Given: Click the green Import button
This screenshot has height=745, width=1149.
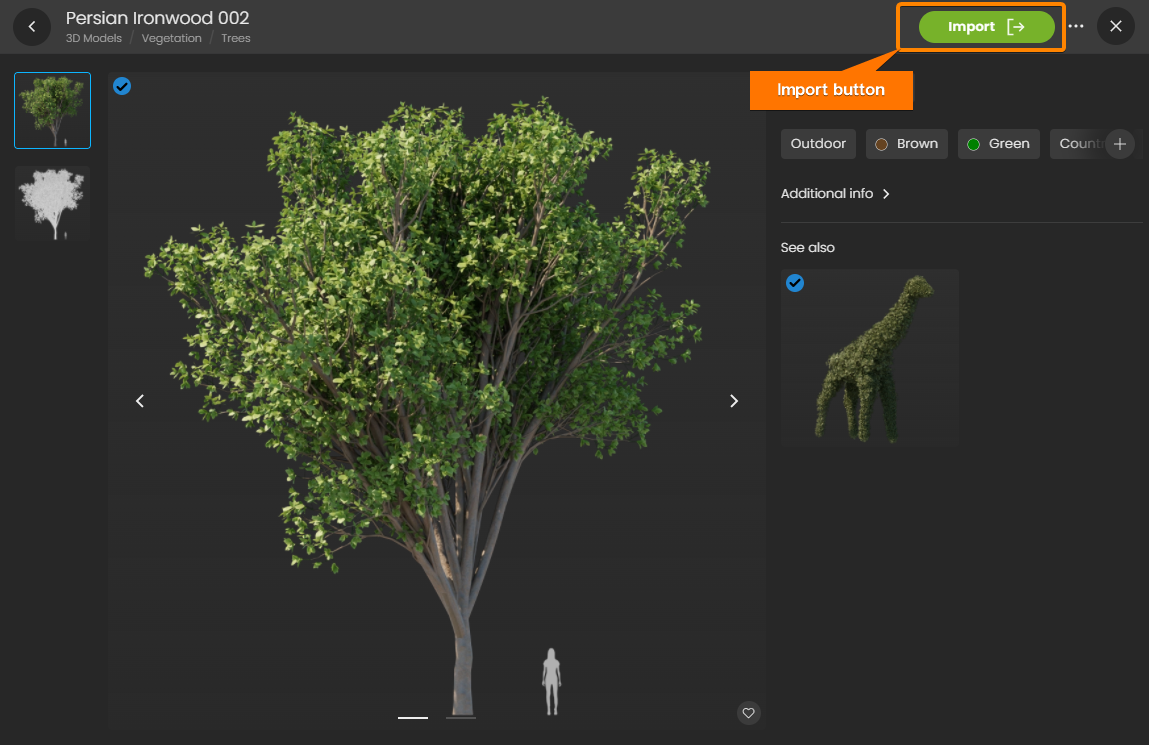Looking at the screenshot, I should (x=986, y=27).
